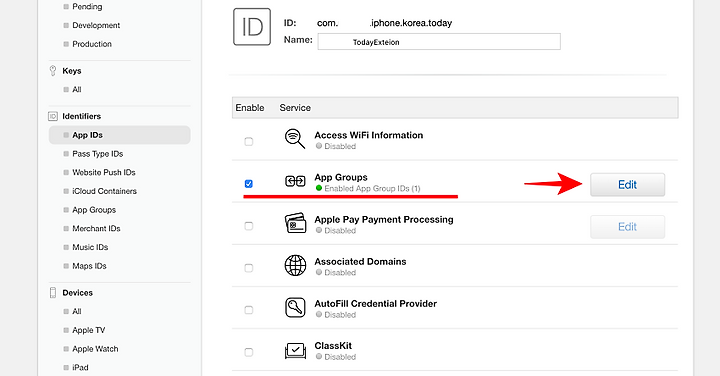Click the Enable column header
The image size is (720, 376).
click(x=250, y=107)
